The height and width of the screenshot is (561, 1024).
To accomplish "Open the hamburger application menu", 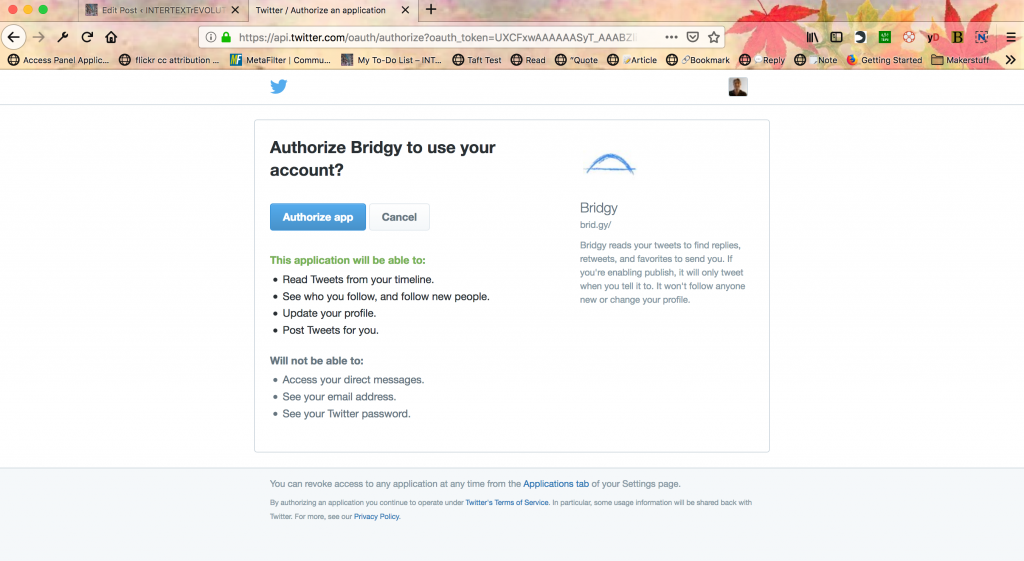I will click(1011, 37).
